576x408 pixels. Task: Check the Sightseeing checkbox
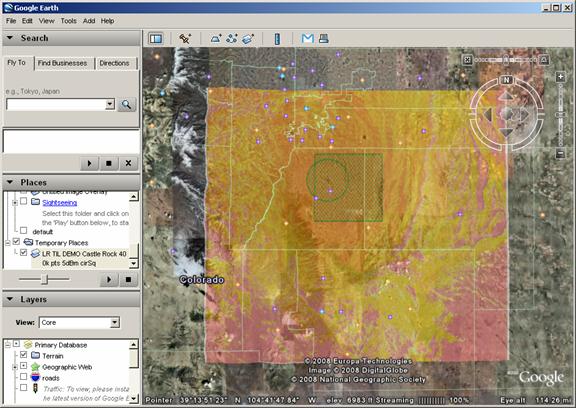coord(24,201)
